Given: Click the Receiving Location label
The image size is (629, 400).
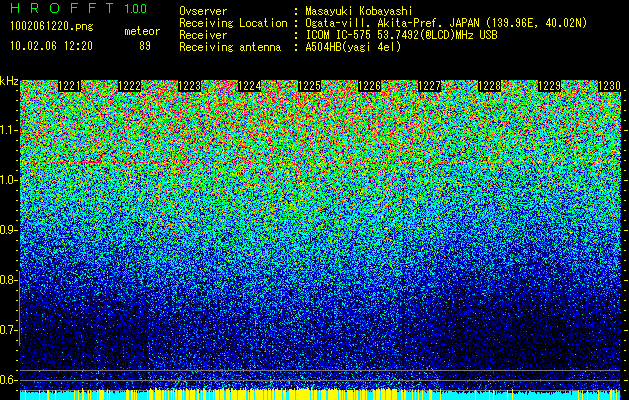Looking at the screenshot, I should (233, 23).
